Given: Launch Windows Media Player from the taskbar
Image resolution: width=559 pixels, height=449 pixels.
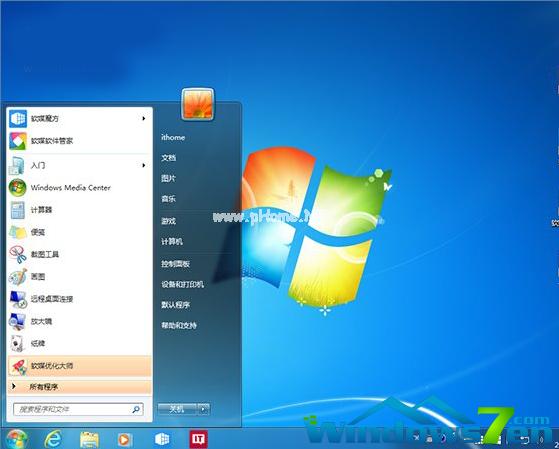Looking at the screenshot, I should pos(124,440).
